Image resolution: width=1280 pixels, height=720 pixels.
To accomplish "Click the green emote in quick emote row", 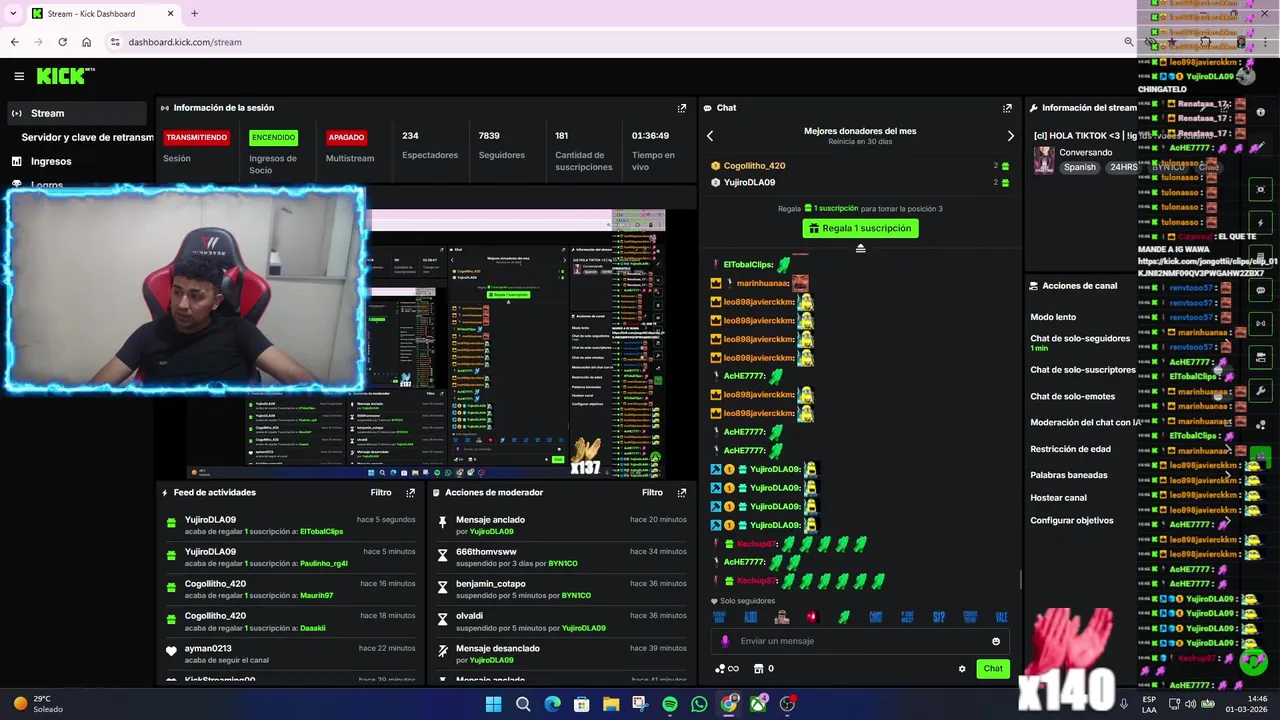I will click(844, 617).
